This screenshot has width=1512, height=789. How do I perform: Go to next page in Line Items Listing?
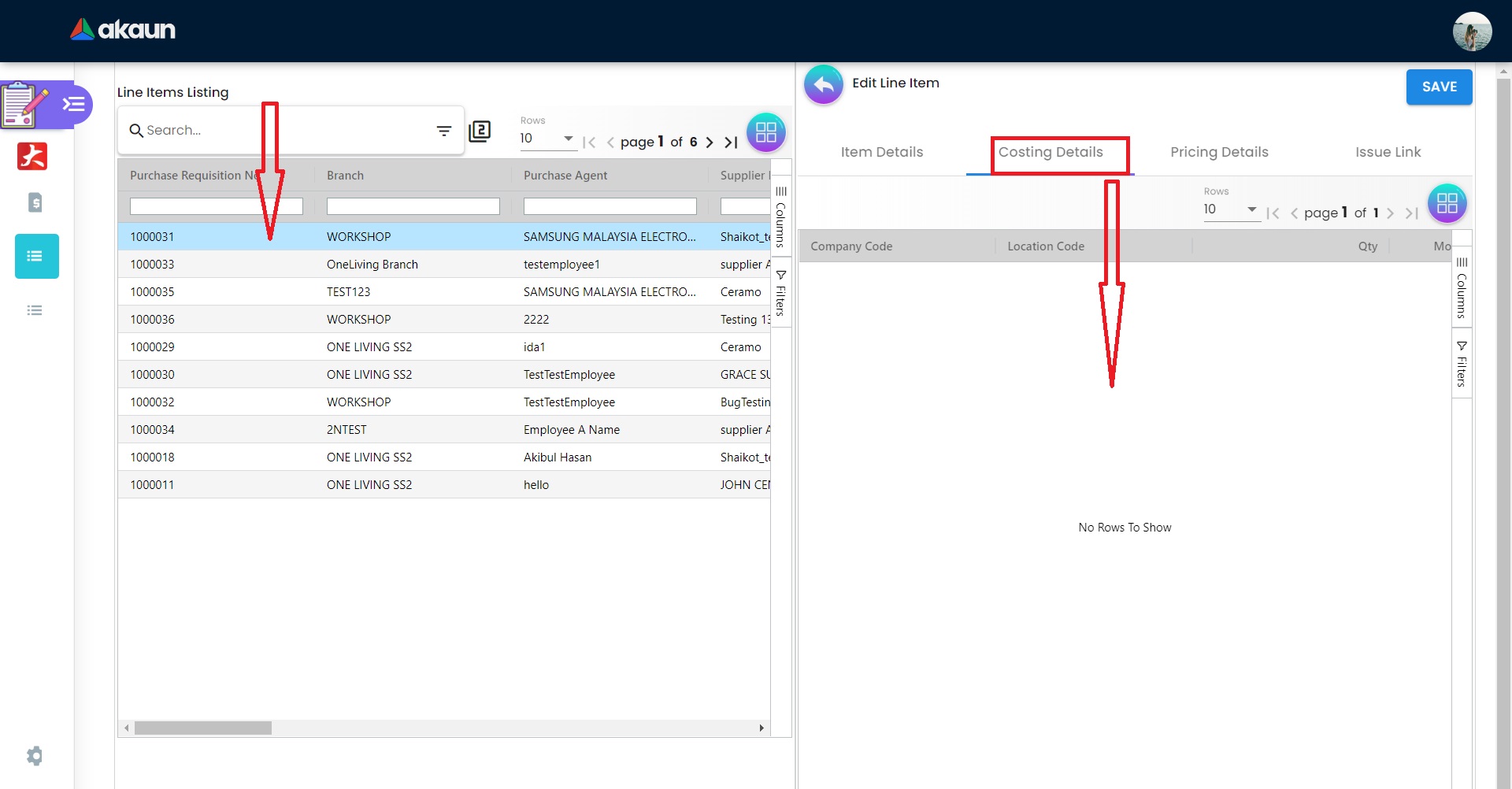[x=710, y=143]
